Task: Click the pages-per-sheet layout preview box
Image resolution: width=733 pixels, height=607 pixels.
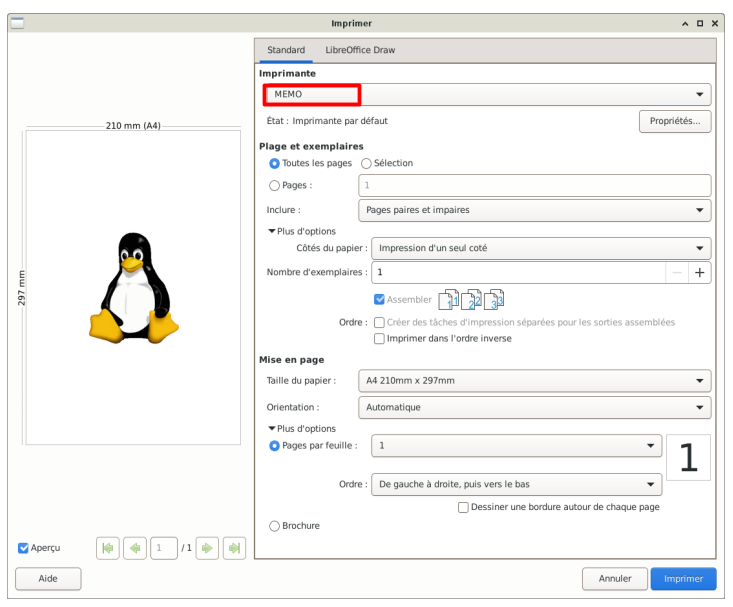Action: [688, 458]
